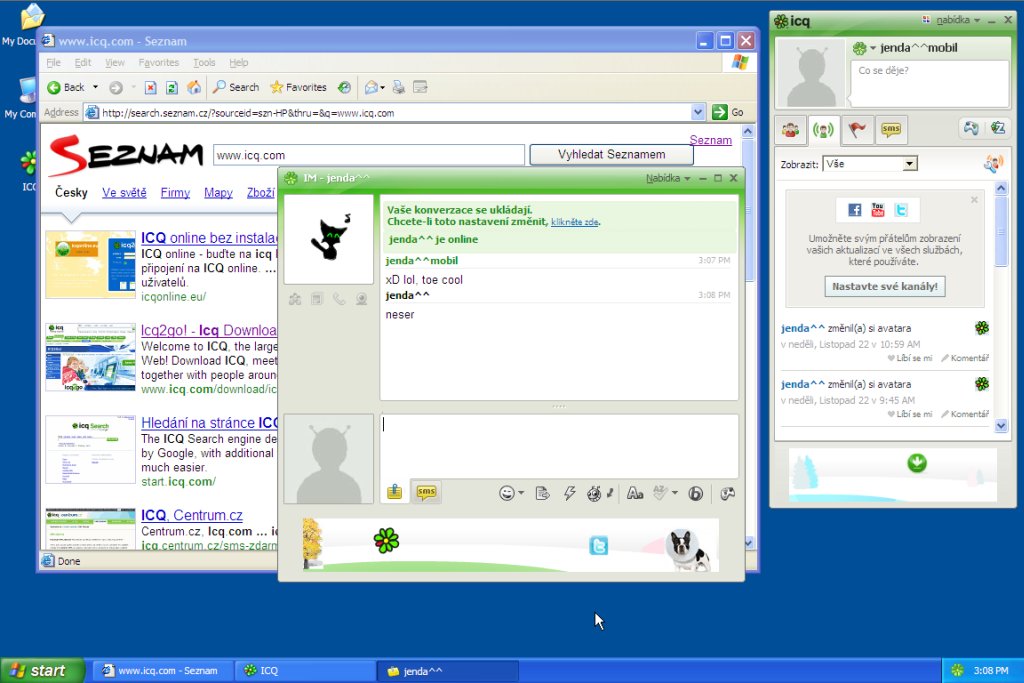Send a lightning bolt Zlango/quick action
Viewport: 1024px width, 683px height.
[x=569, y=493]
